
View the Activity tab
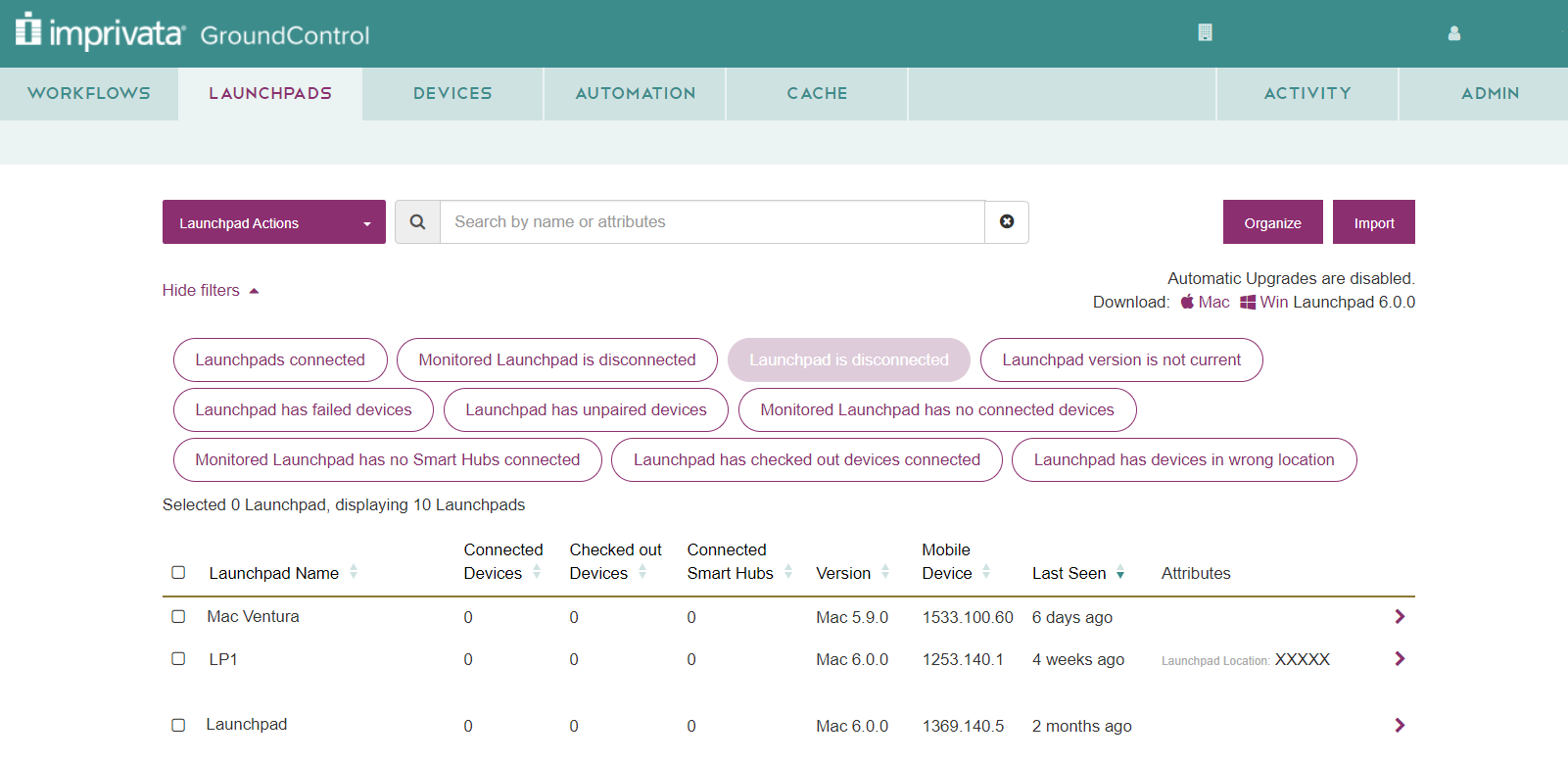(x=1307, y=93)
